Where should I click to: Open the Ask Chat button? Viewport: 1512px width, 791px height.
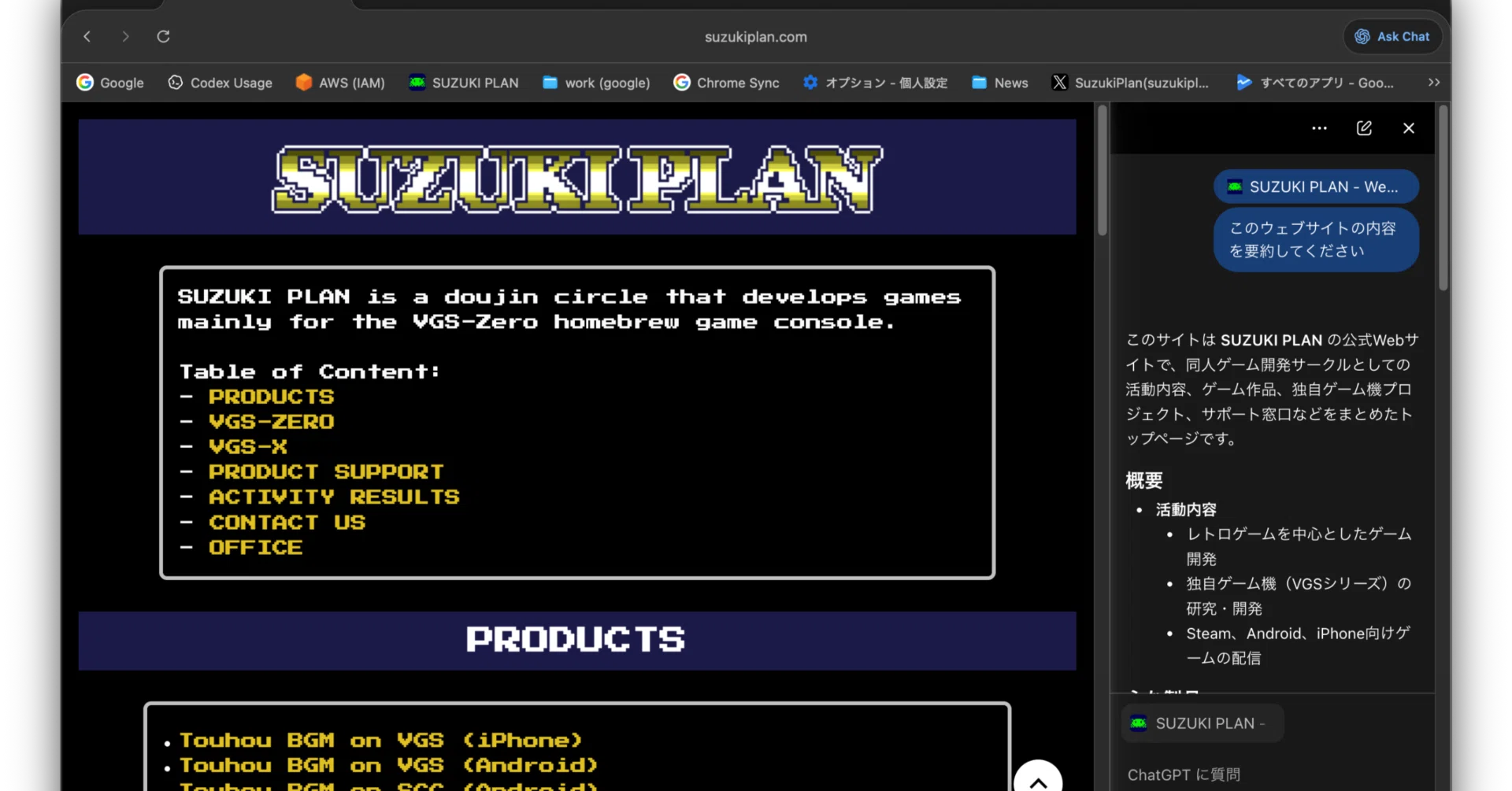tap(1392, 36)
